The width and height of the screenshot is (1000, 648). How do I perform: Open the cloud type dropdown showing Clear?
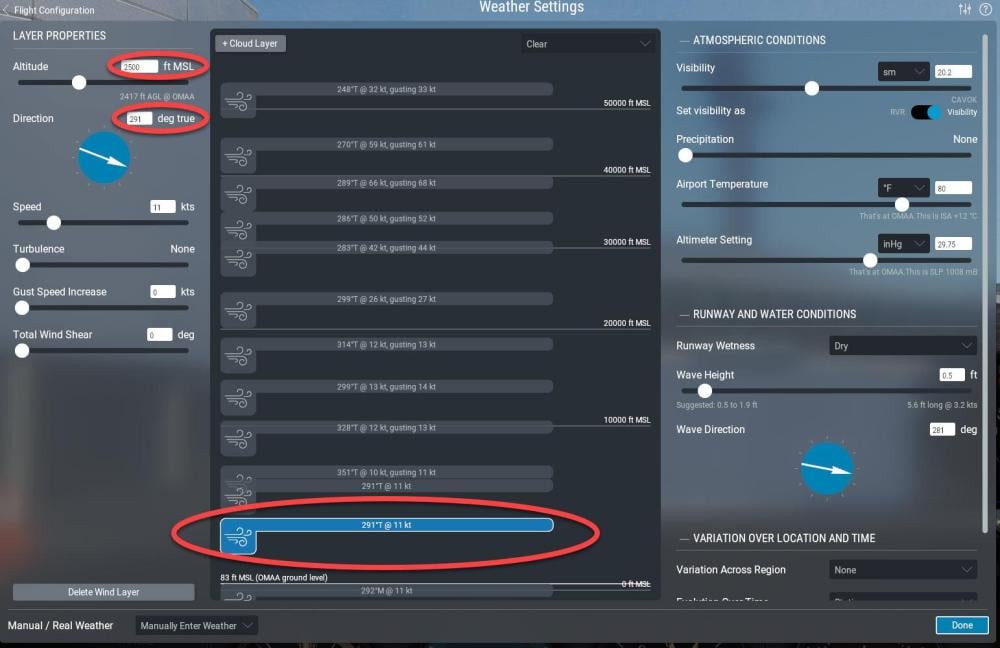[587, 44]
